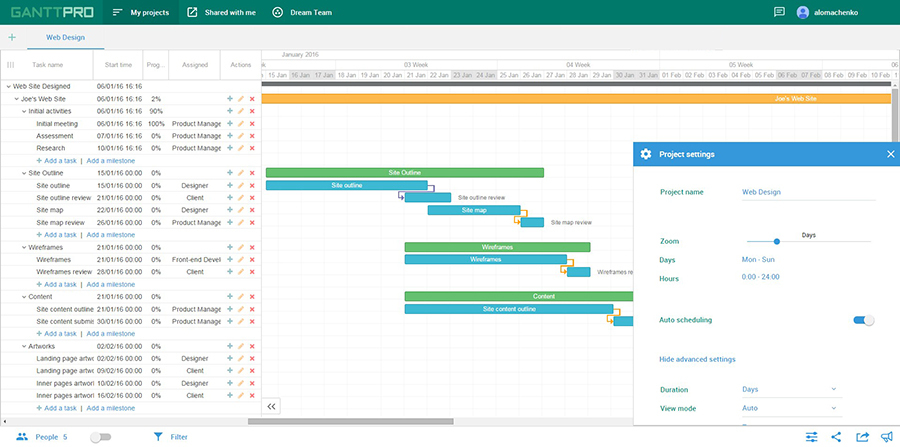Open the Duration dropdown set to Days
Screen dimensions: 900x447
coord(792,390)
